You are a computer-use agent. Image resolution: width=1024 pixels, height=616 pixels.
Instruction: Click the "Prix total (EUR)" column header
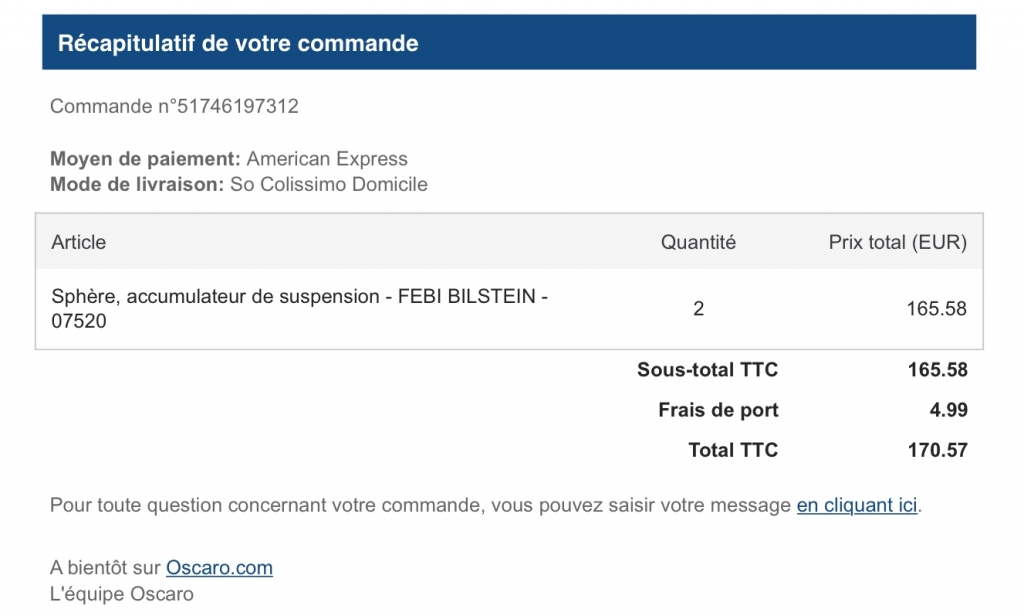[x=897, y=242]
